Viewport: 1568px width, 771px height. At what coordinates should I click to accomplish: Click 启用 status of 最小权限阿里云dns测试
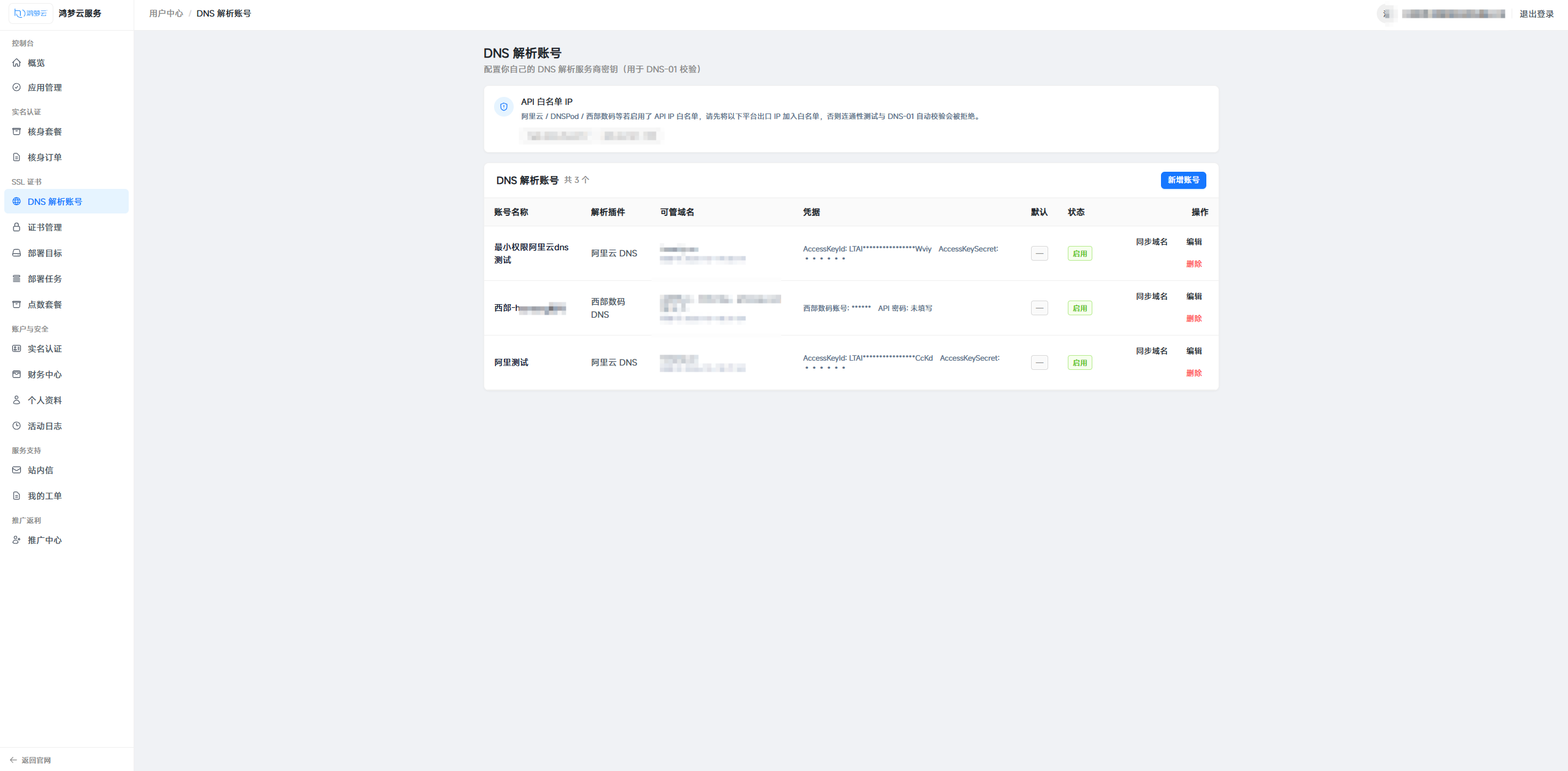1080,253
